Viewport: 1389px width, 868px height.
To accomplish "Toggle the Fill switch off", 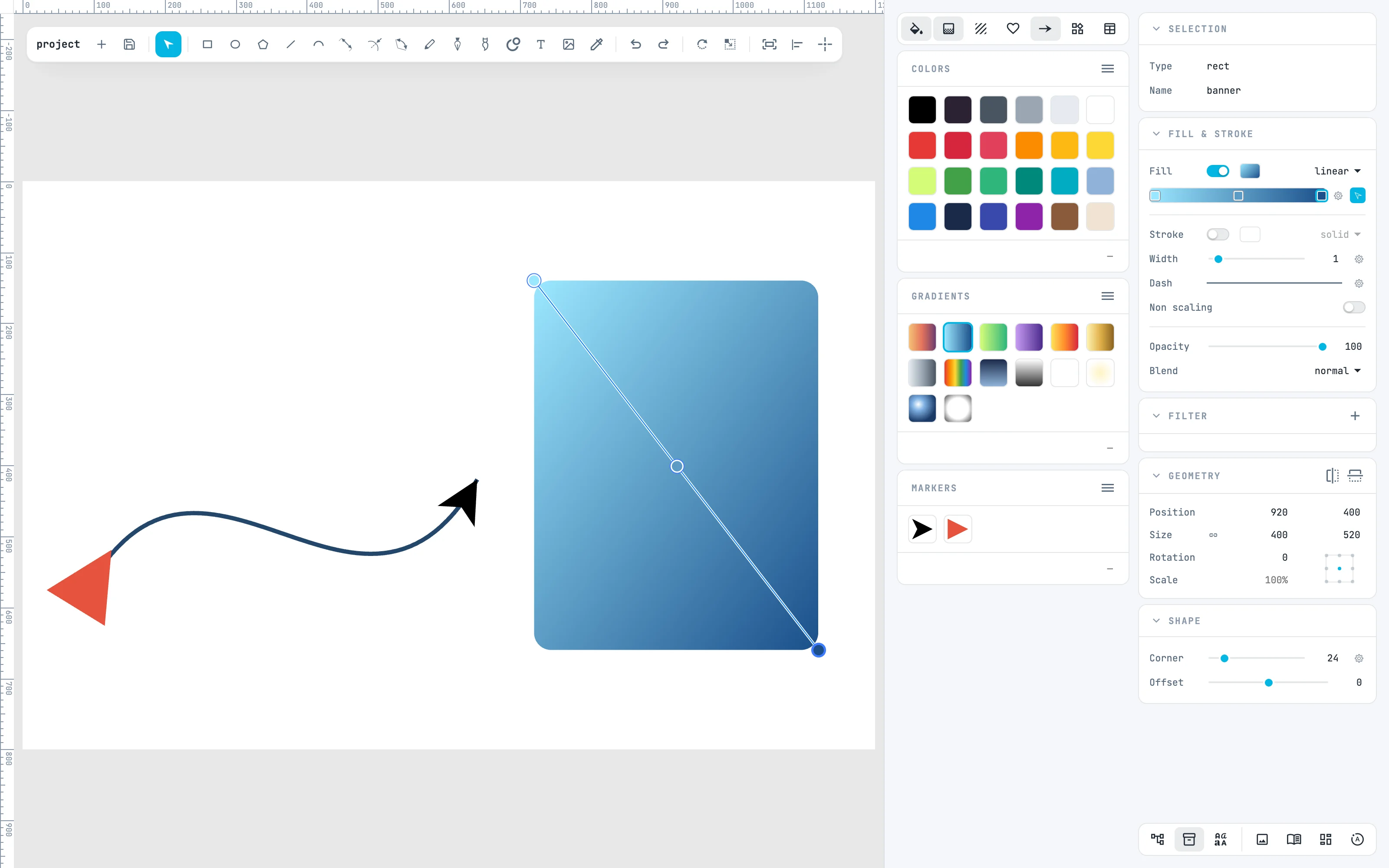I will (1218, 171).
